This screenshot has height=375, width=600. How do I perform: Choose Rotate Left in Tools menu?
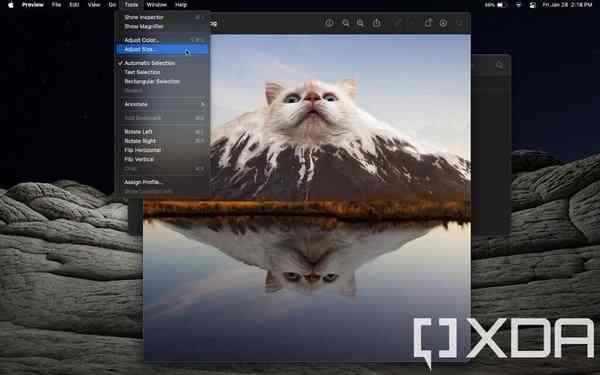pyautogui.click(x=162, y=132)
